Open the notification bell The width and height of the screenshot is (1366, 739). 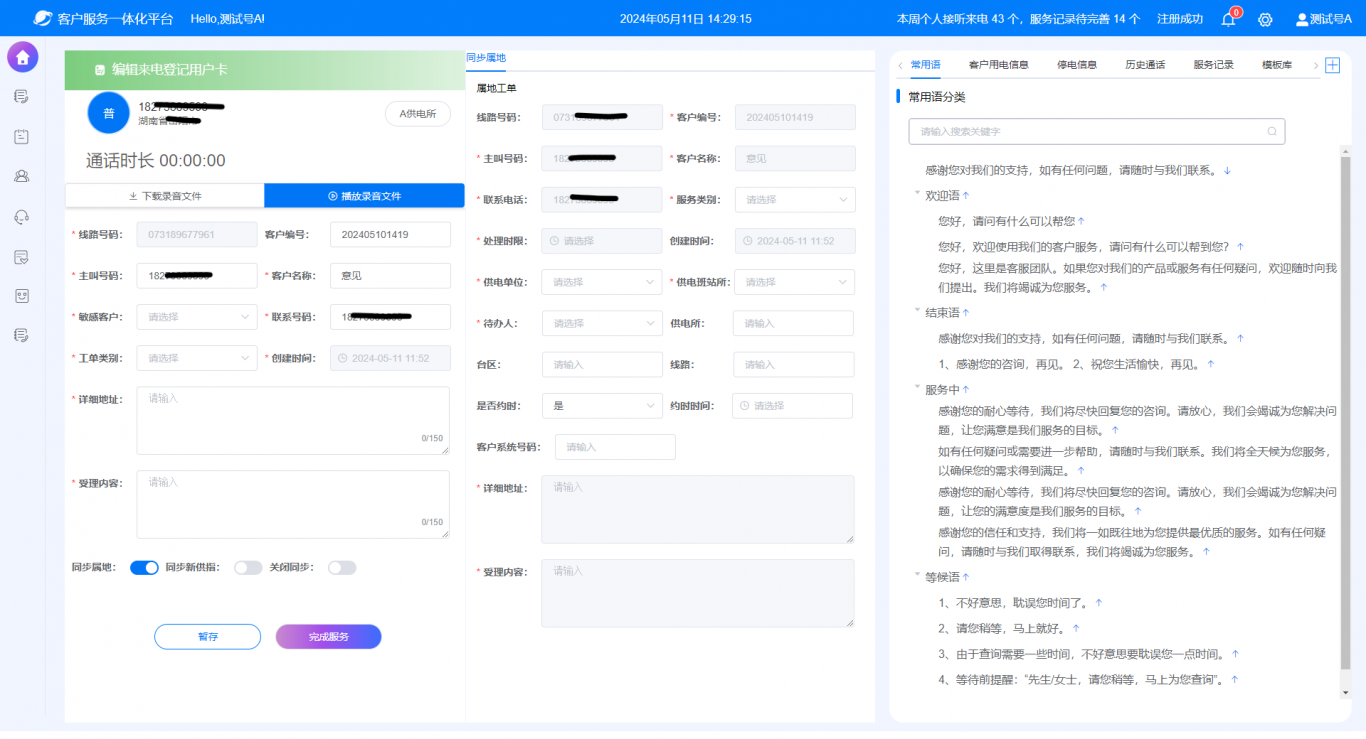coord(1228,19)
